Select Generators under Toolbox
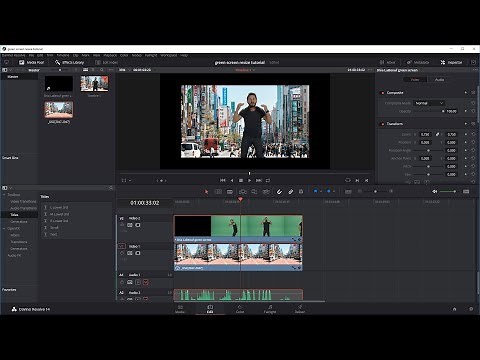The width and height of the screenshot is (480, 360). coord(19,222)
